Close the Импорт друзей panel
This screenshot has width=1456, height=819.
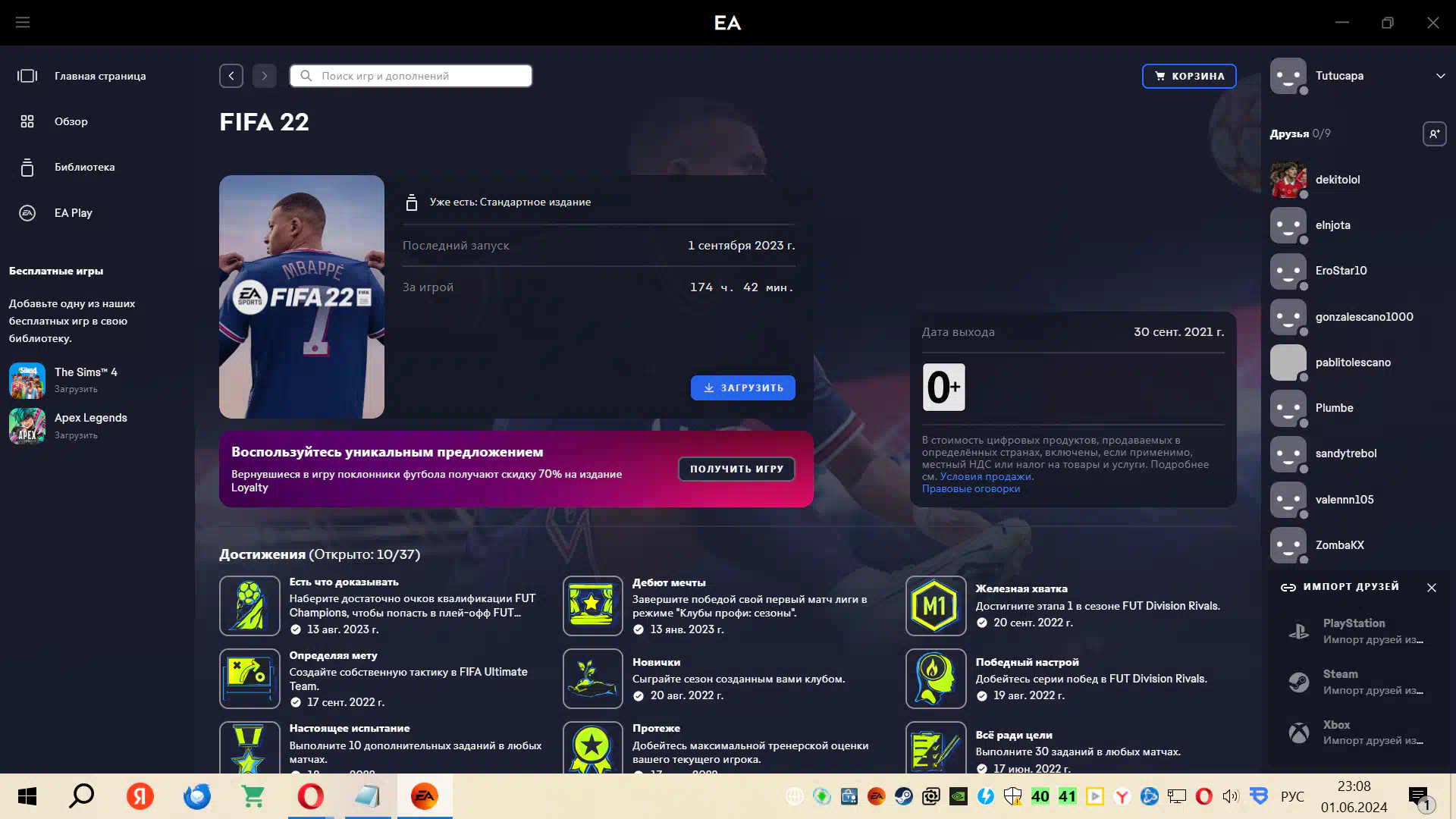tap(1431, 588)
